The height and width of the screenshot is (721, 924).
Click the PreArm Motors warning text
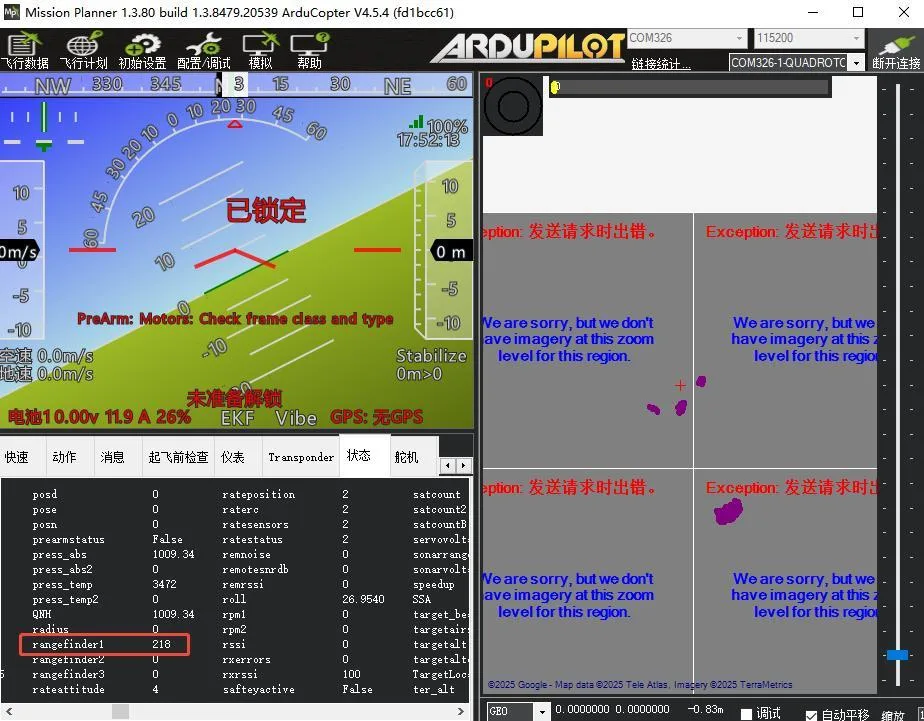235,319
